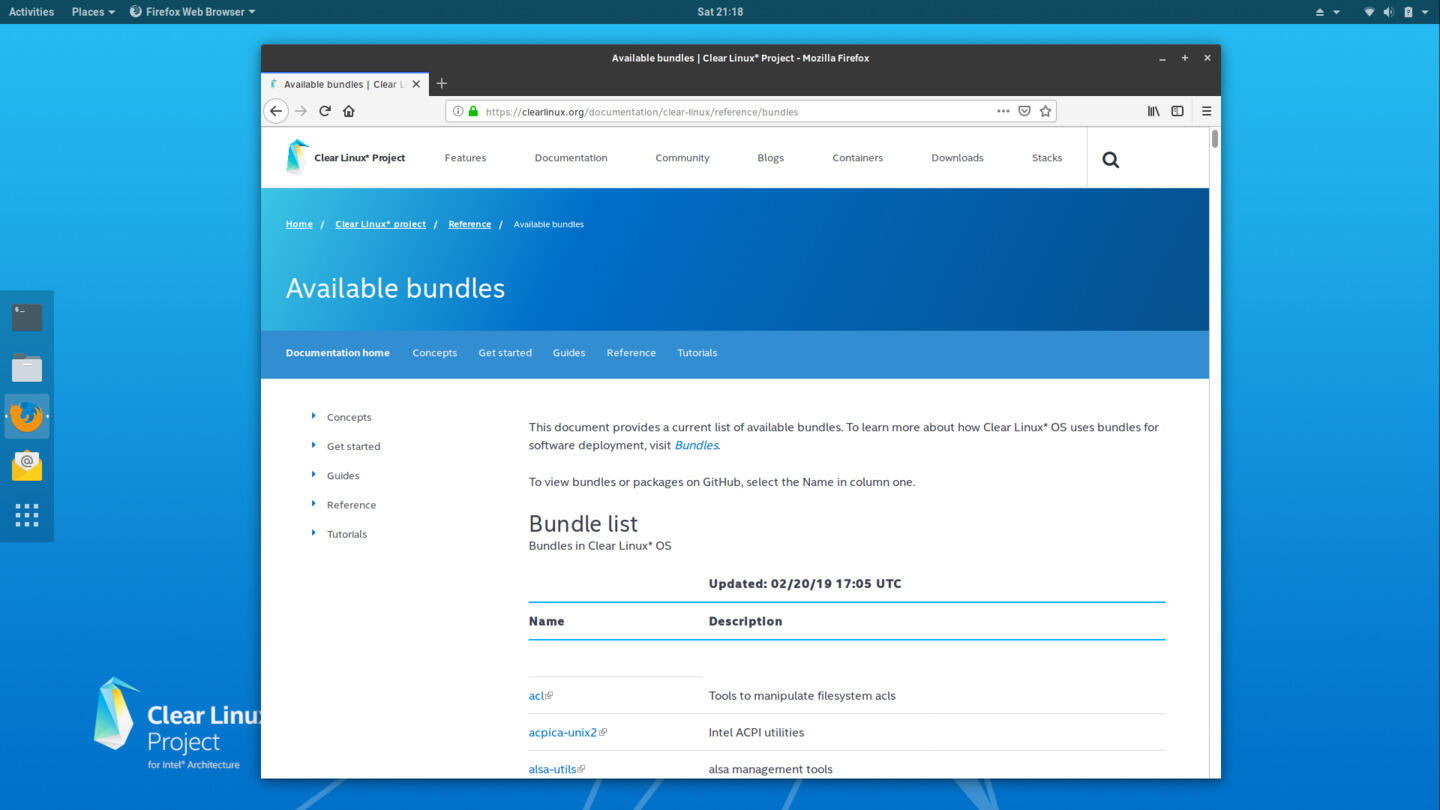
Task: Click the browser Back arrow button
Action: coord(276,111)
